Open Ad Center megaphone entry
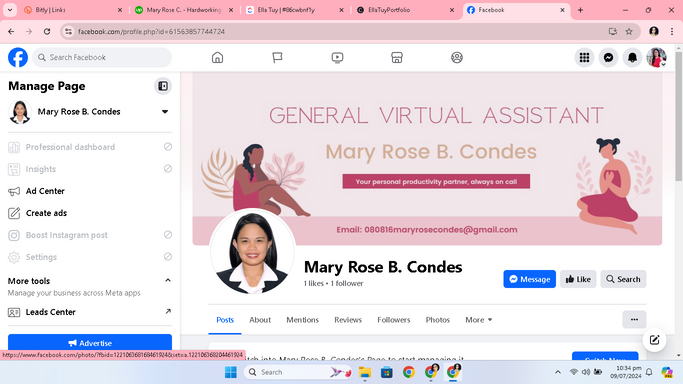Image resolution: width=683 pixels, height=384 pixels. tap(90, 191)
